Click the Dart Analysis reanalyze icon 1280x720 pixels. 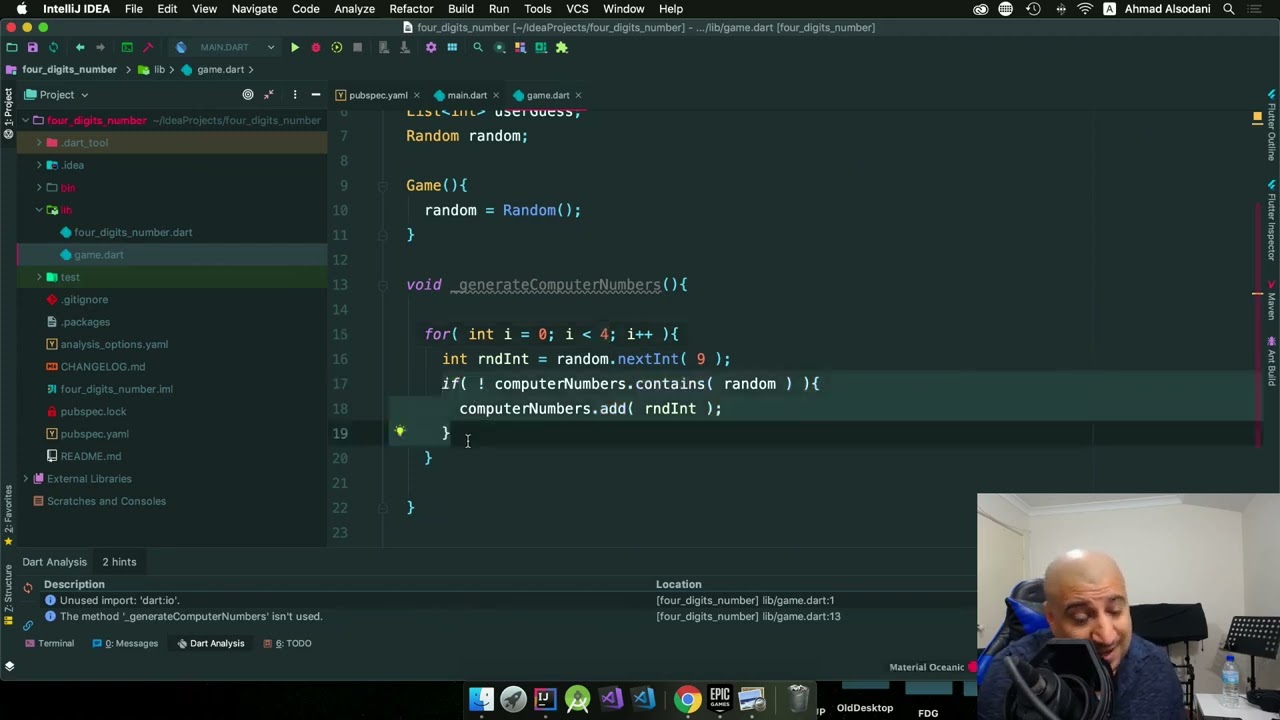click(28, 588)
